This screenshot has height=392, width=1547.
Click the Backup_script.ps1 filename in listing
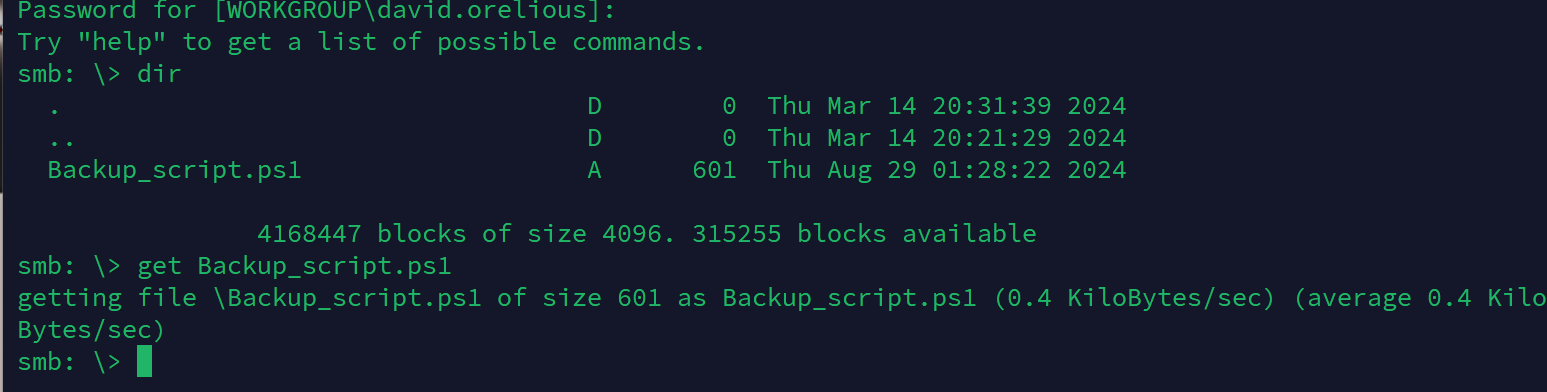[174, 171]
